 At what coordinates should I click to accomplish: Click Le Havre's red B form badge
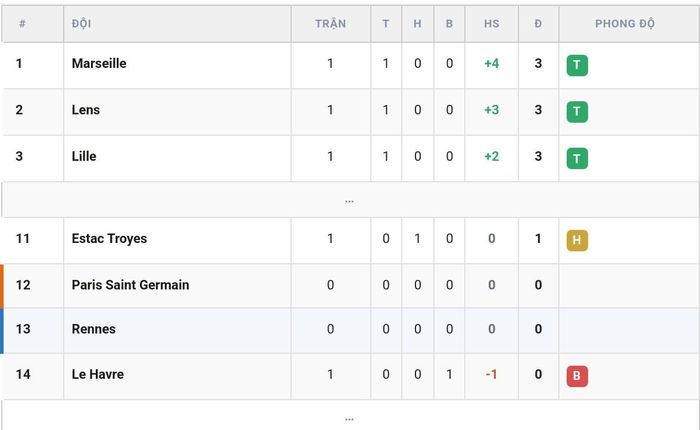coord(577,376)
